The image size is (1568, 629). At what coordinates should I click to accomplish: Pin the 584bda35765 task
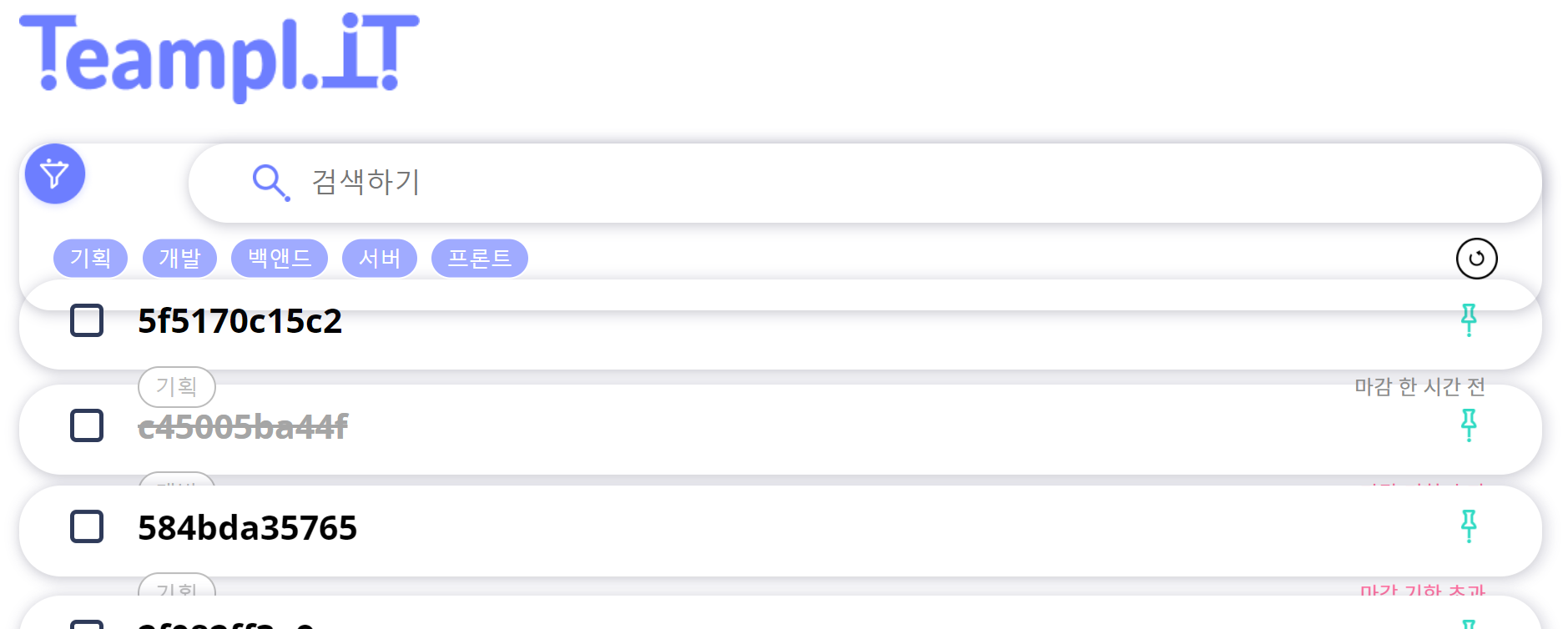[1469, 526]
